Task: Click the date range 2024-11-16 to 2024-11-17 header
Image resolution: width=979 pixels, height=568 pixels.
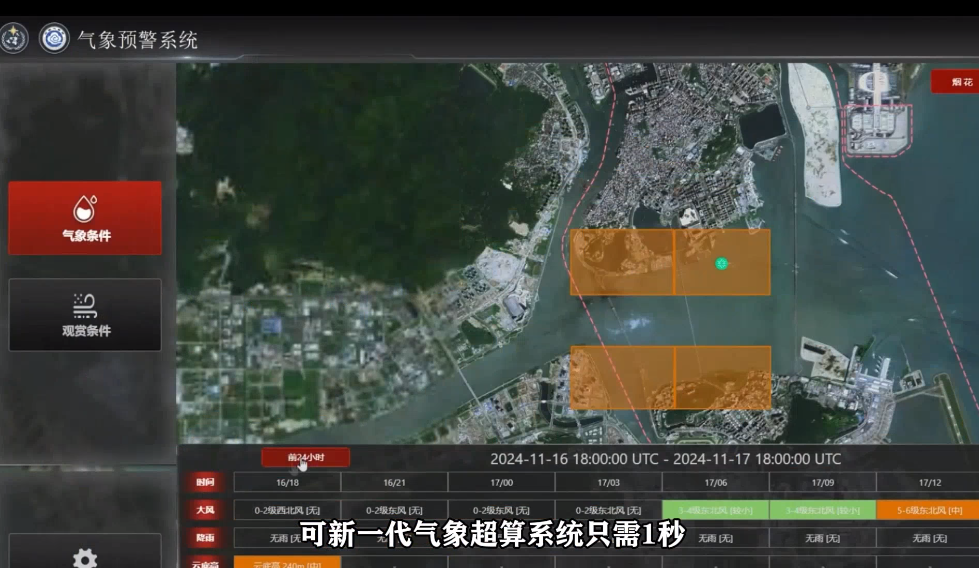Action: tap(665, 459)
